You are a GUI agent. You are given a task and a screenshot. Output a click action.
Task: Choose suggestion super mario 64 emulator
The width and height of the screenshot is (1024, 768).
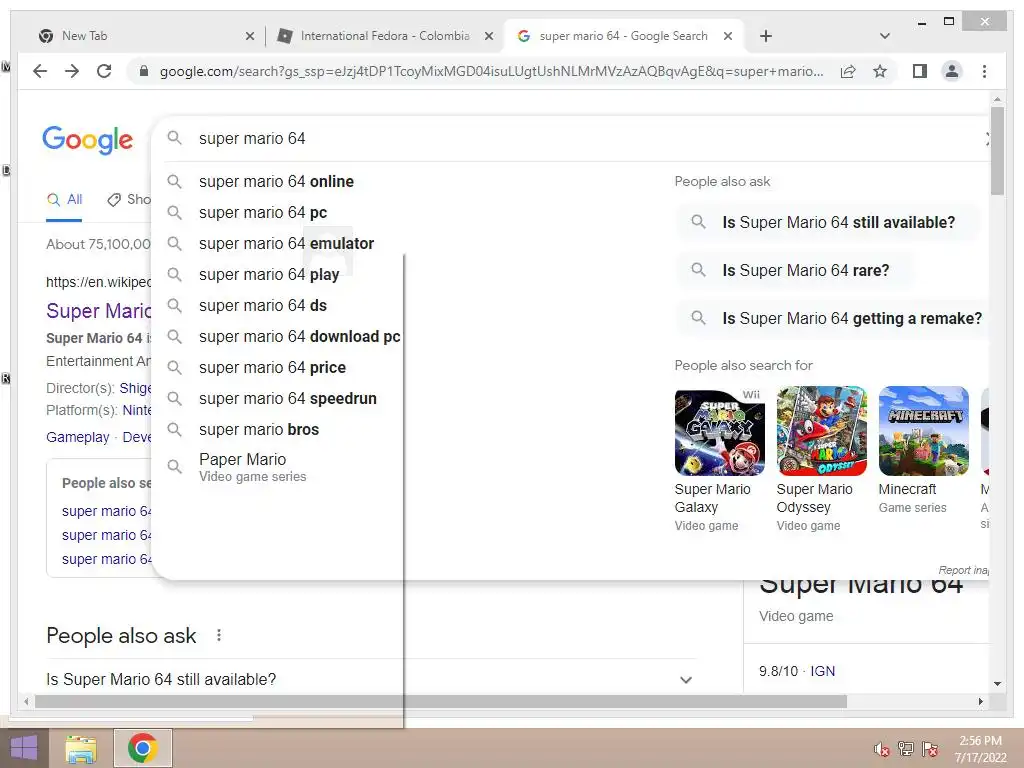coord(286,244)
